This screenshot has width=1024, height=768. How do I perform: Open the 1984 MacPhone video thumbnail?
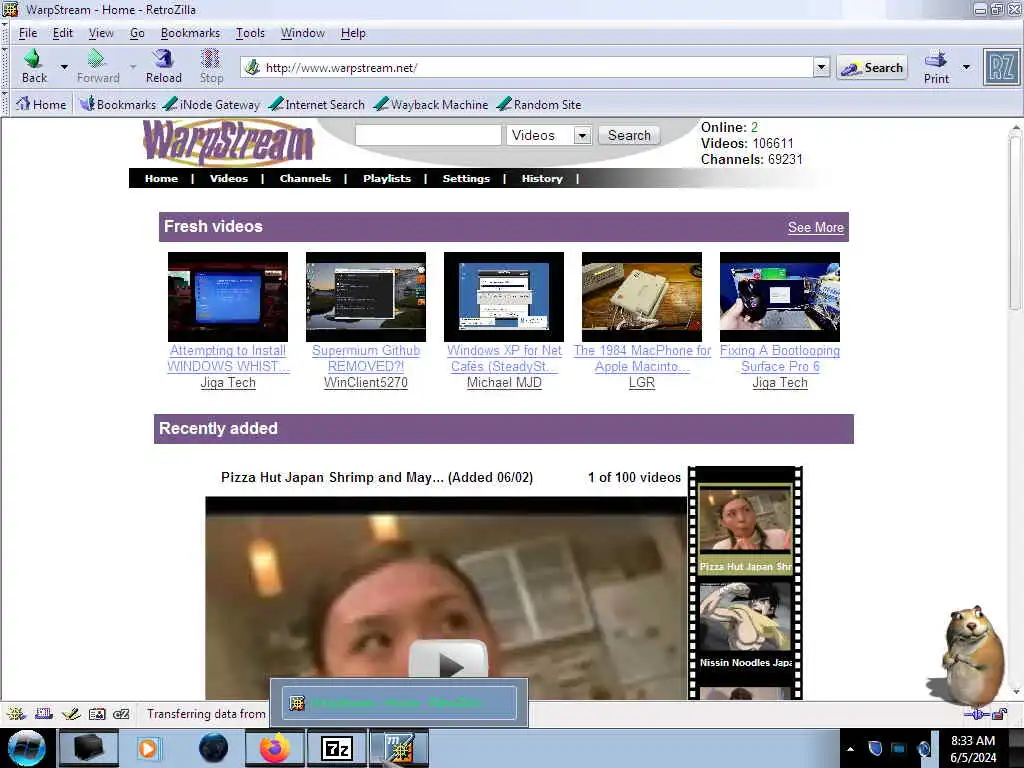[x=642, y=296]
